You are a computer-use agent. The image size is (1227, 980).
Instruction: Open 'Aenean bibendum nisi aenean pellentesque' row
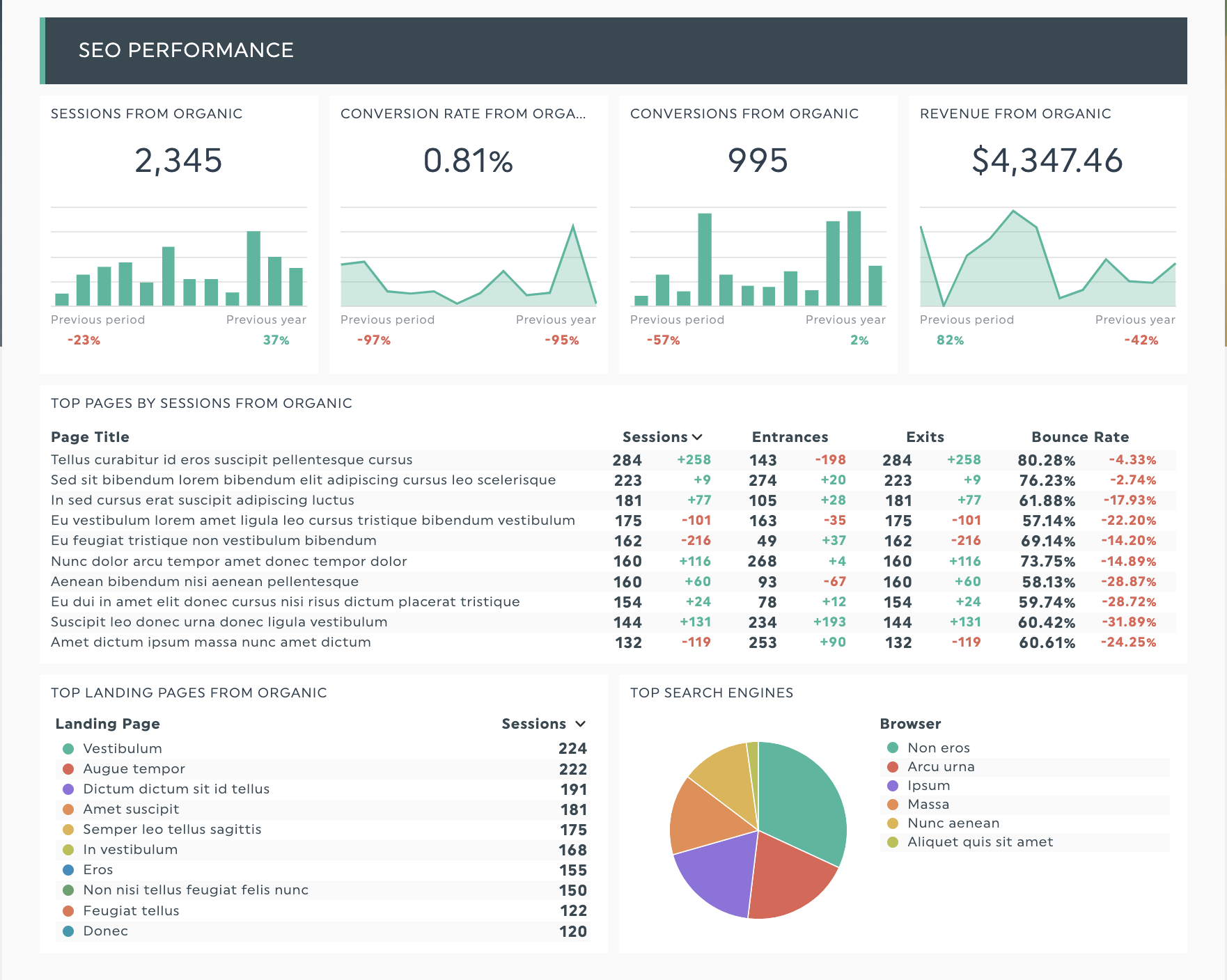[x=613, y=582]
